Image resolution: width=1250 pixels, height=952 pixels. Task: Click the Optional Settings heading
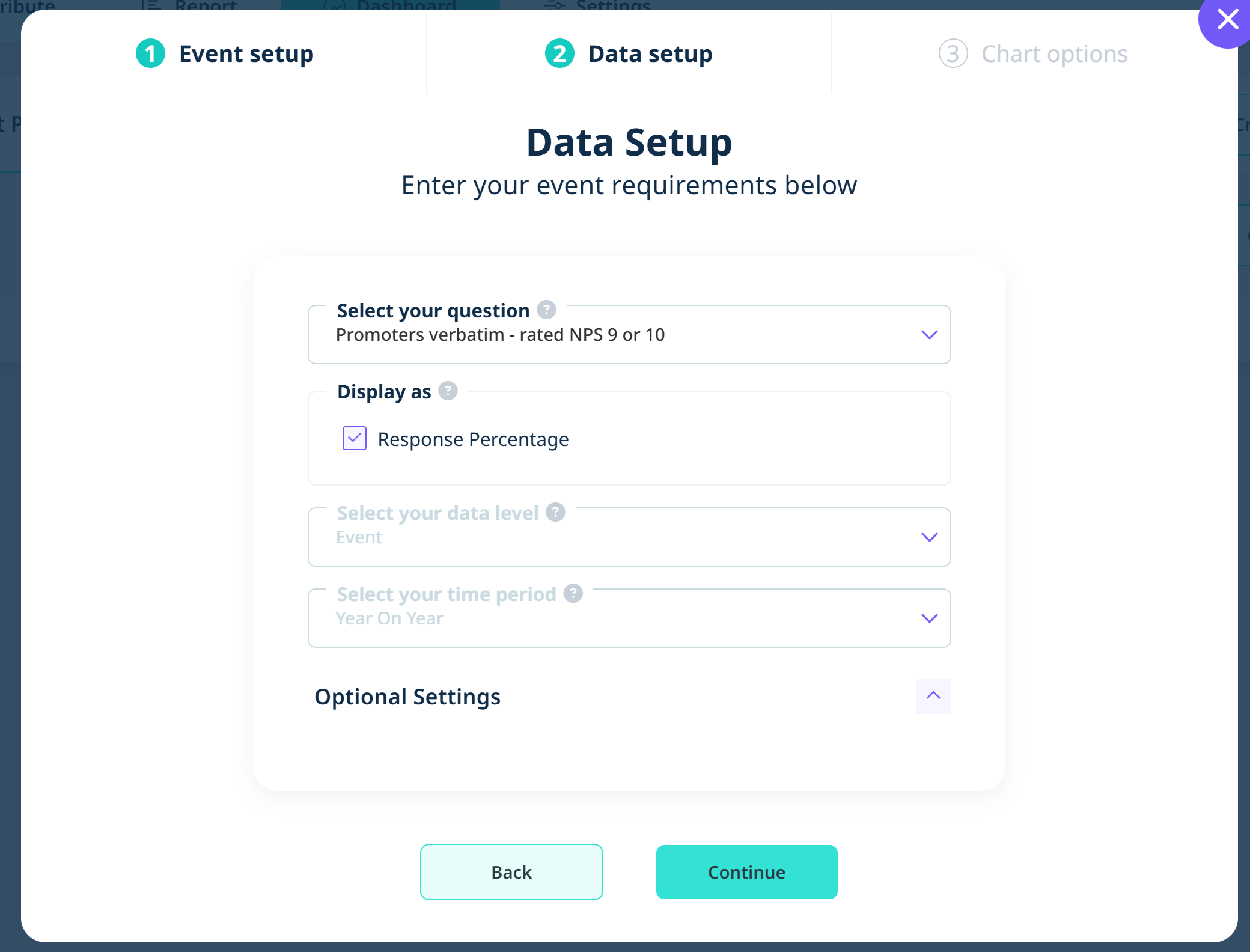tap(407, 697)
